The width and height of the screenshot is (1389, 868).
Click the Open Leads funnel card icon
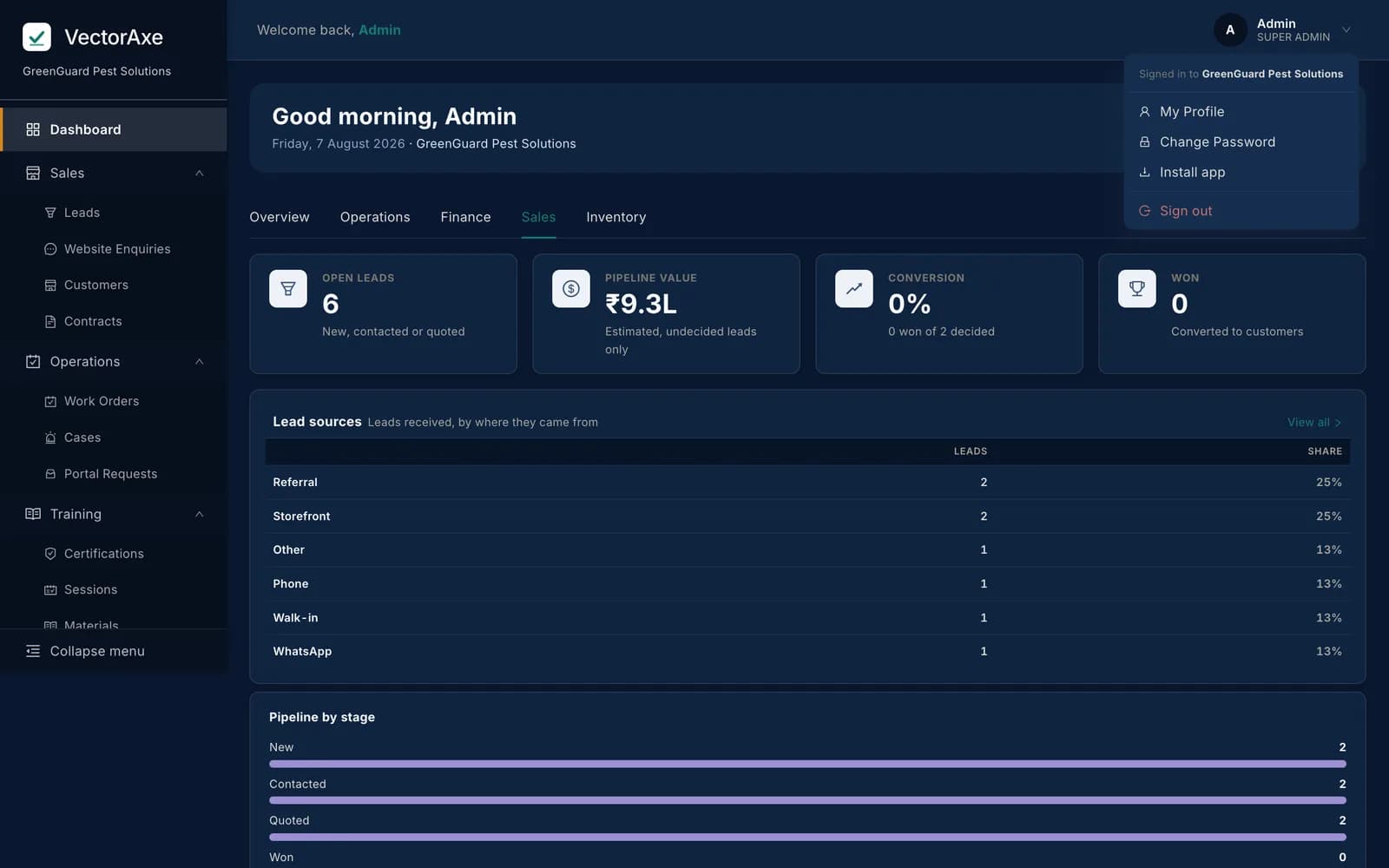pyautogui.click(x=288, y=289)
